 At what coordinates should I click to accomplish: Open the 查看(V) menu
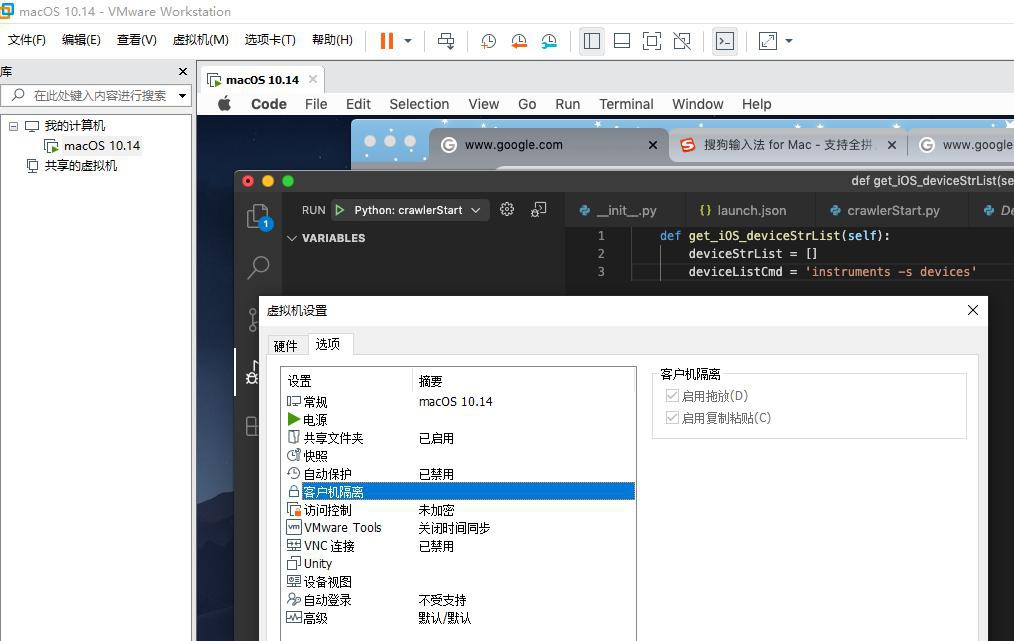pos(136,40)
